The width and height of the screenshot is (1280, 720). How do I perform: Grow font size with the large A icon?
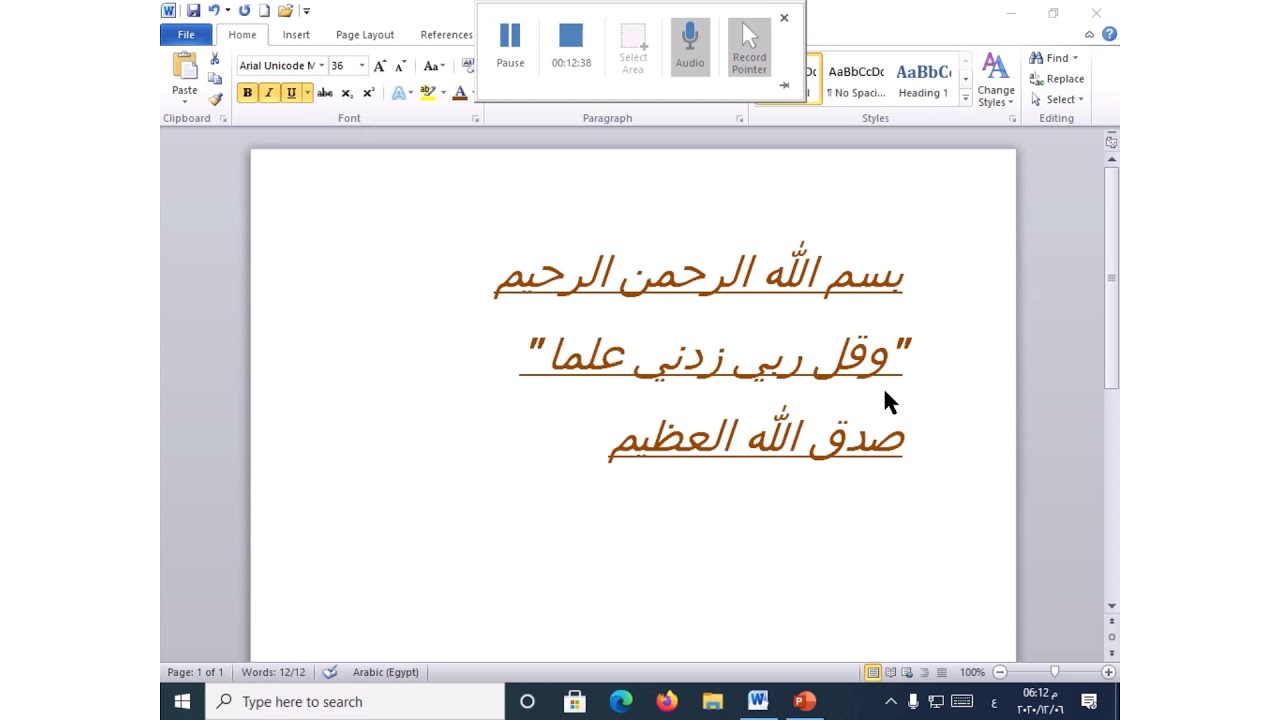coord(379,66)
